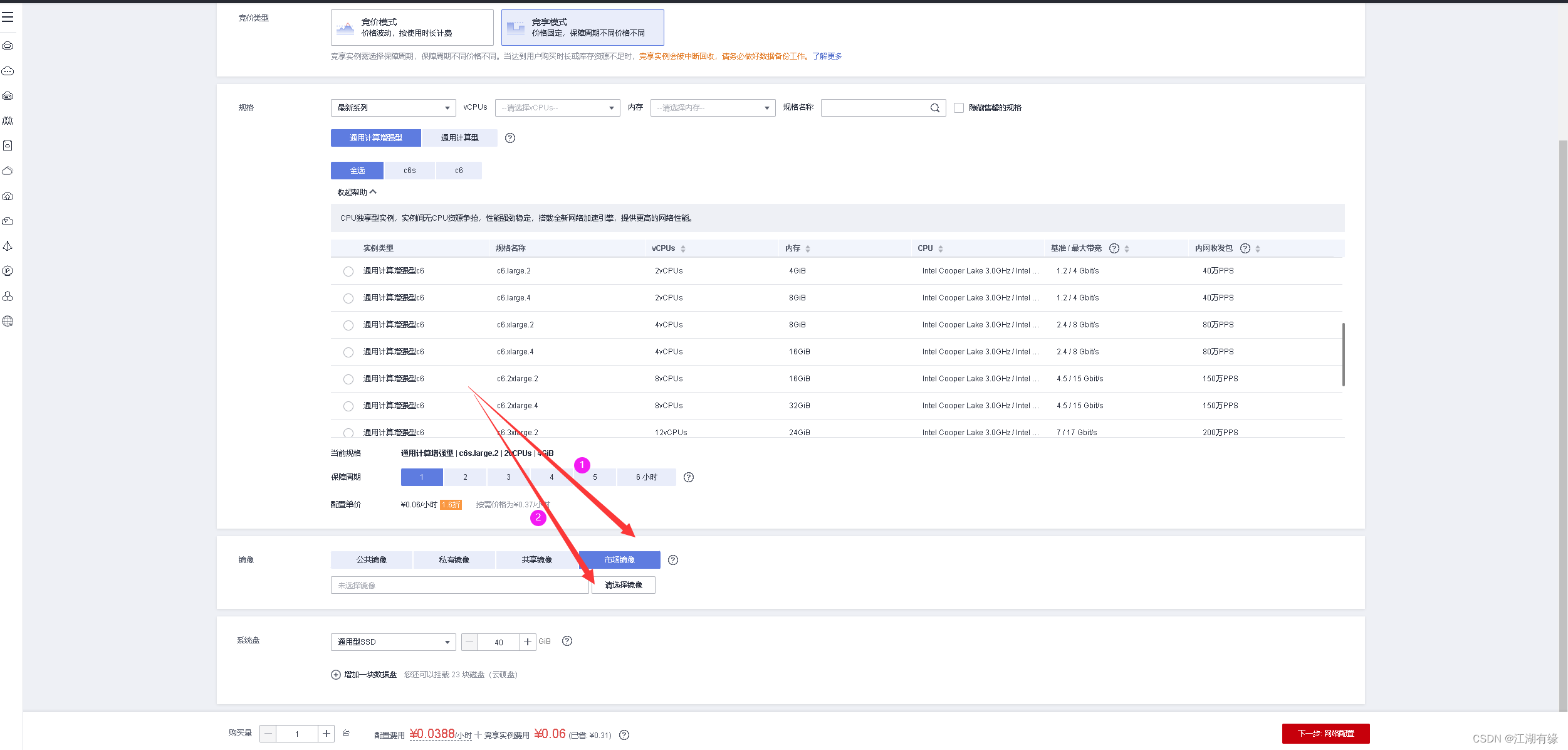Select the c6.xlarge.4 radio button
The height and width of the screenshot is (750, 1568).
click(348, 352)
